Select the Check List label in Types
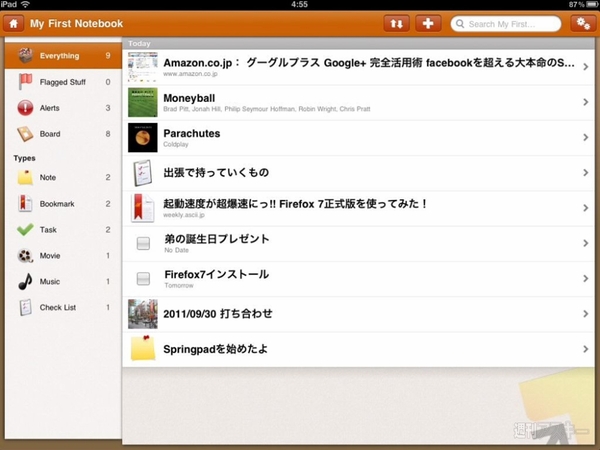Viewport: 600px width, 450px height. point(58,307)
